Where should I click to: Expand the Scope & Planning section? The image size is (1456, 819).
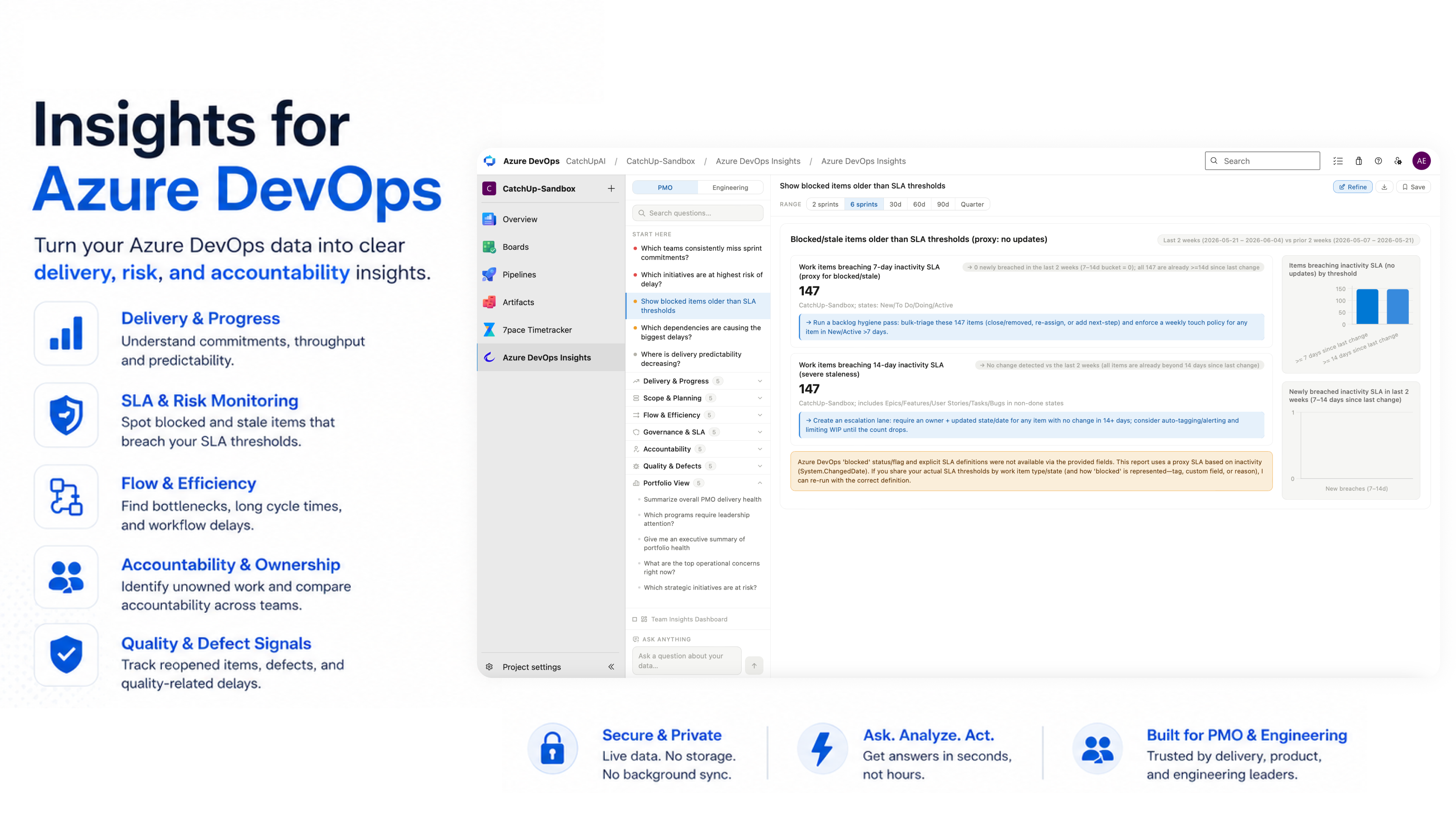[698, 399]
